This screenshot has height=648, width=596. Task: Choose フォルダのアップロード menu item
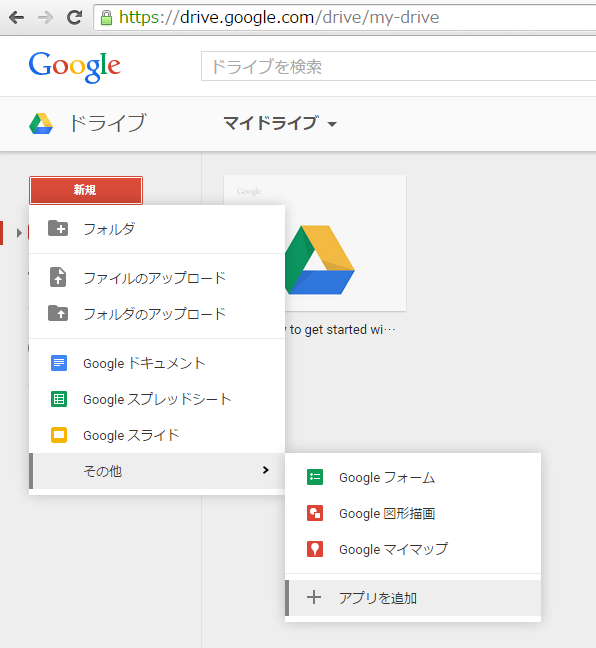pos(157,314)
